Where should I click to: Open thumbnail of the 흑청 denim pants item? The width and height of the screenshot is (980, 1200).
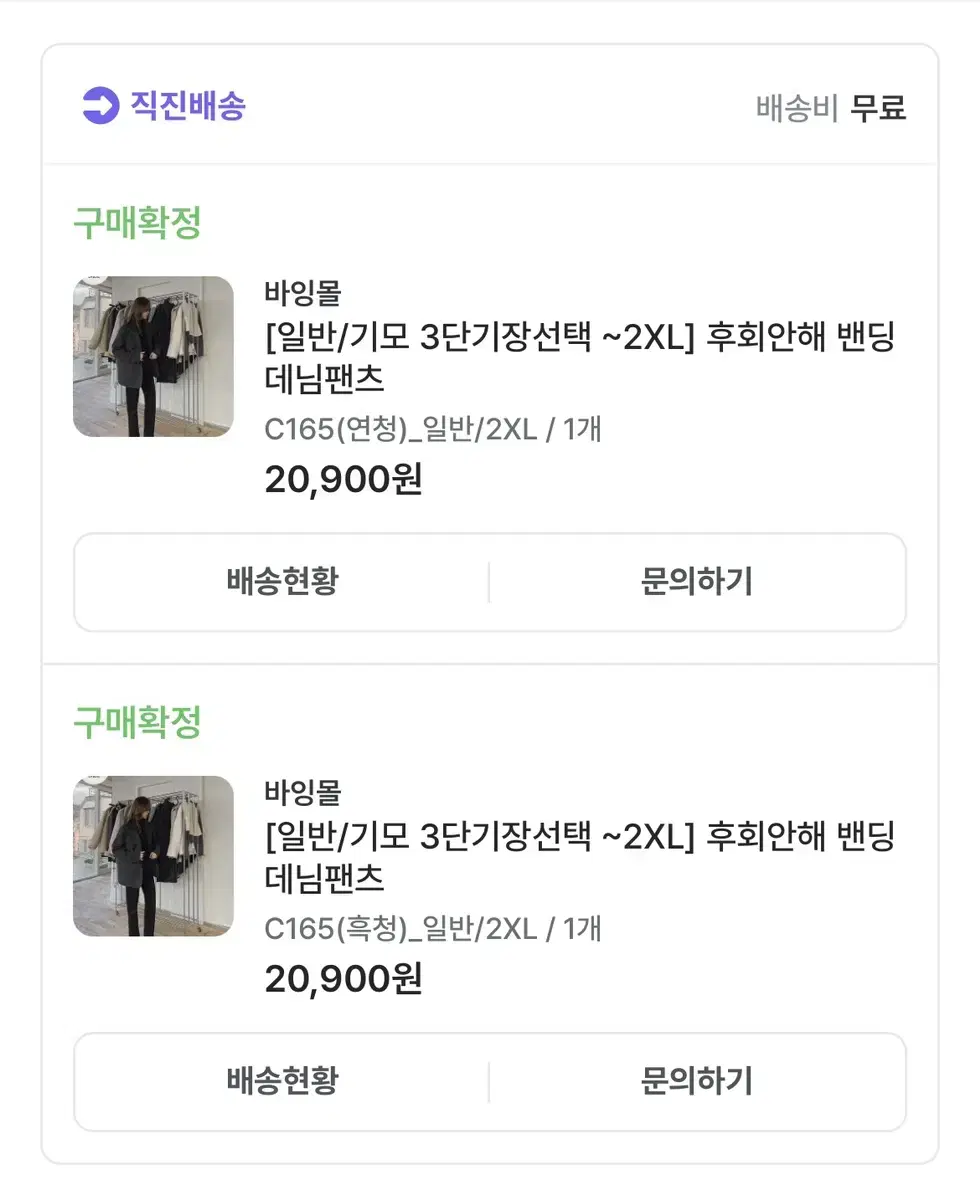coord(153,857)
